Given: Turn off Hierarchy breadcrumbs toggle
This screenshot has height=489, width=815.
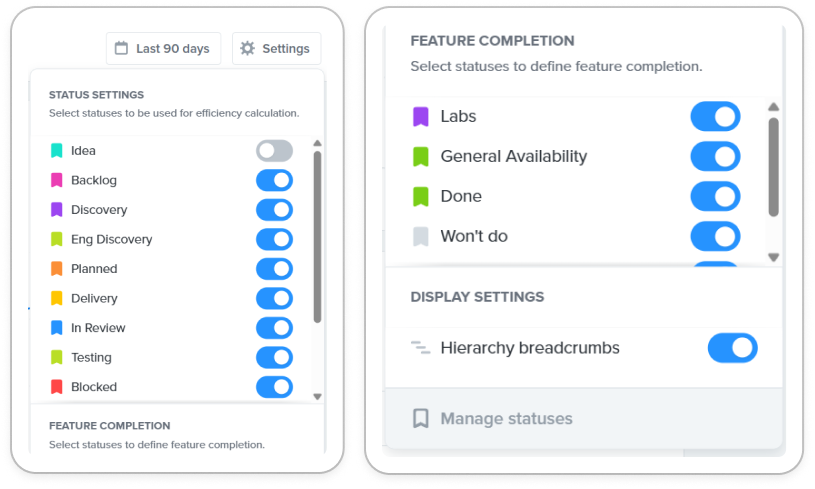Looking at the screenshot, I should 732,348.
